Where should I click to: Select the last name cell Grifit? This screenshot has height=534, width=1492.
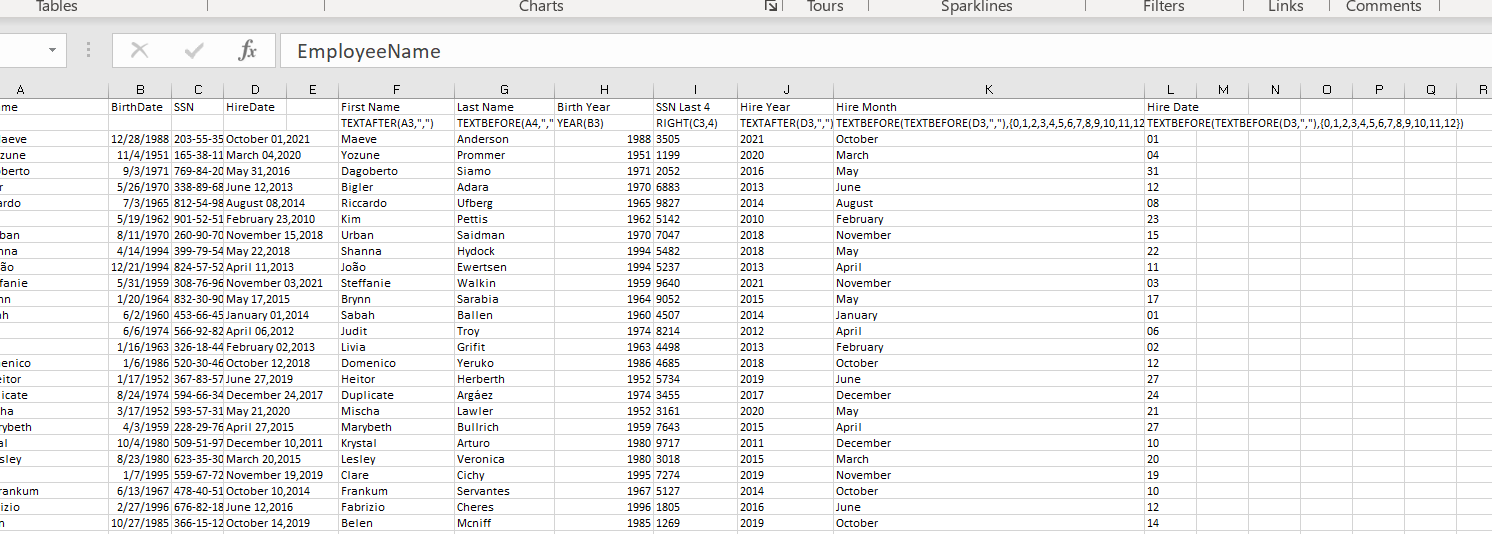[505, 347]
